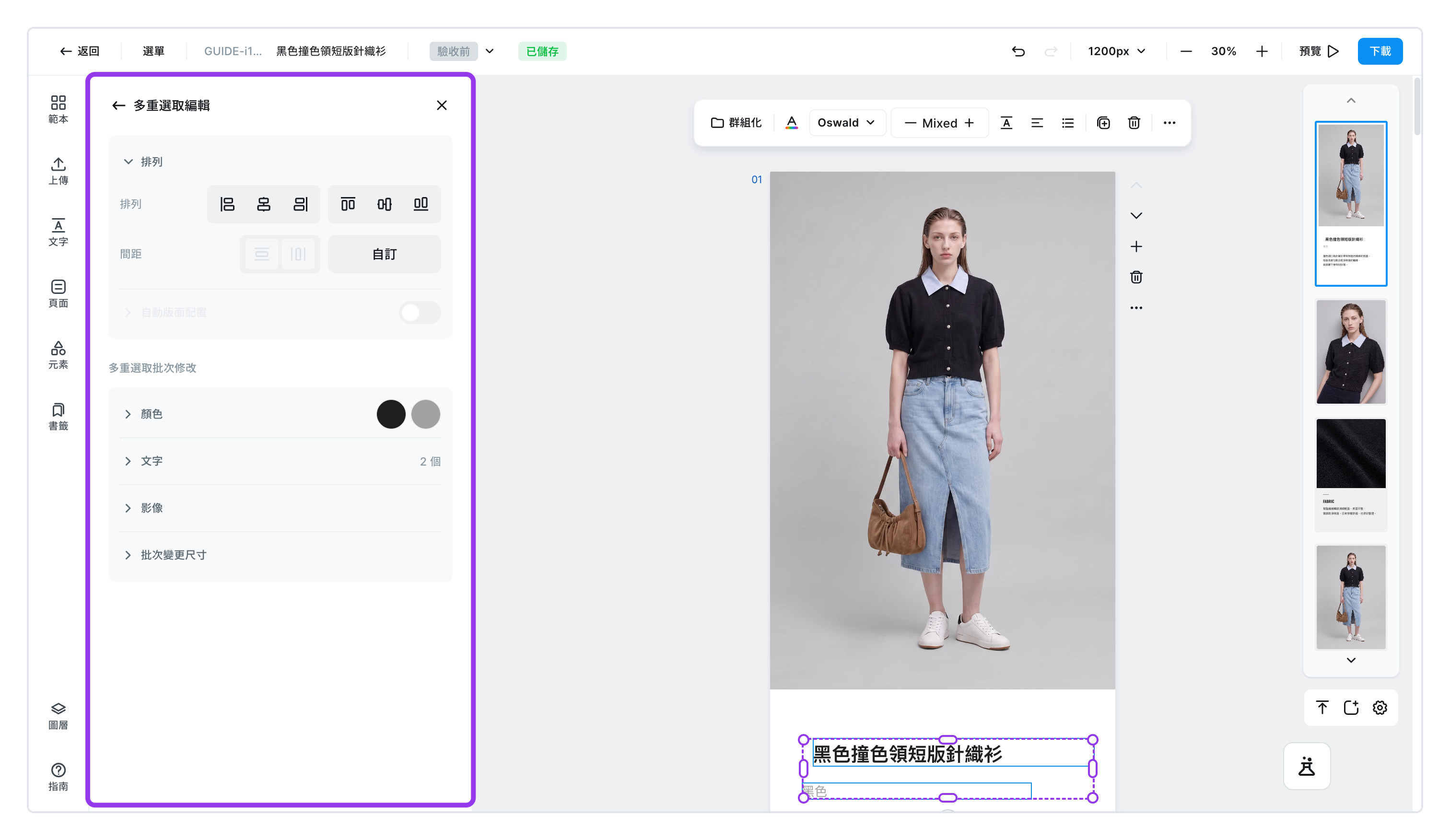This screenshot has height=840, width=1450.
Task: Align selected objects to right edge
Action: pyautogui.click(x=300, y=204)
